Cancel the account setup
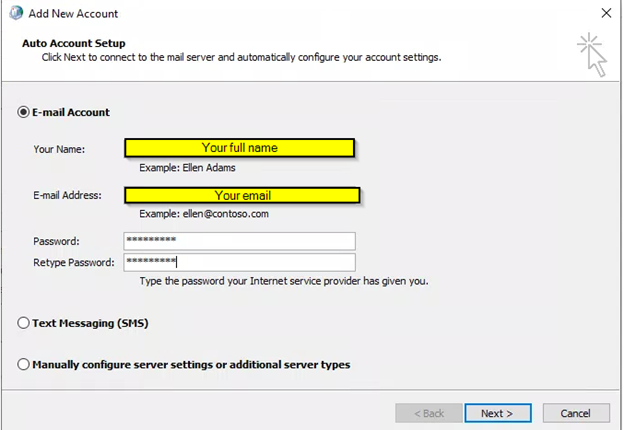Viewport: 624px width, 430px height. (574, 413)
